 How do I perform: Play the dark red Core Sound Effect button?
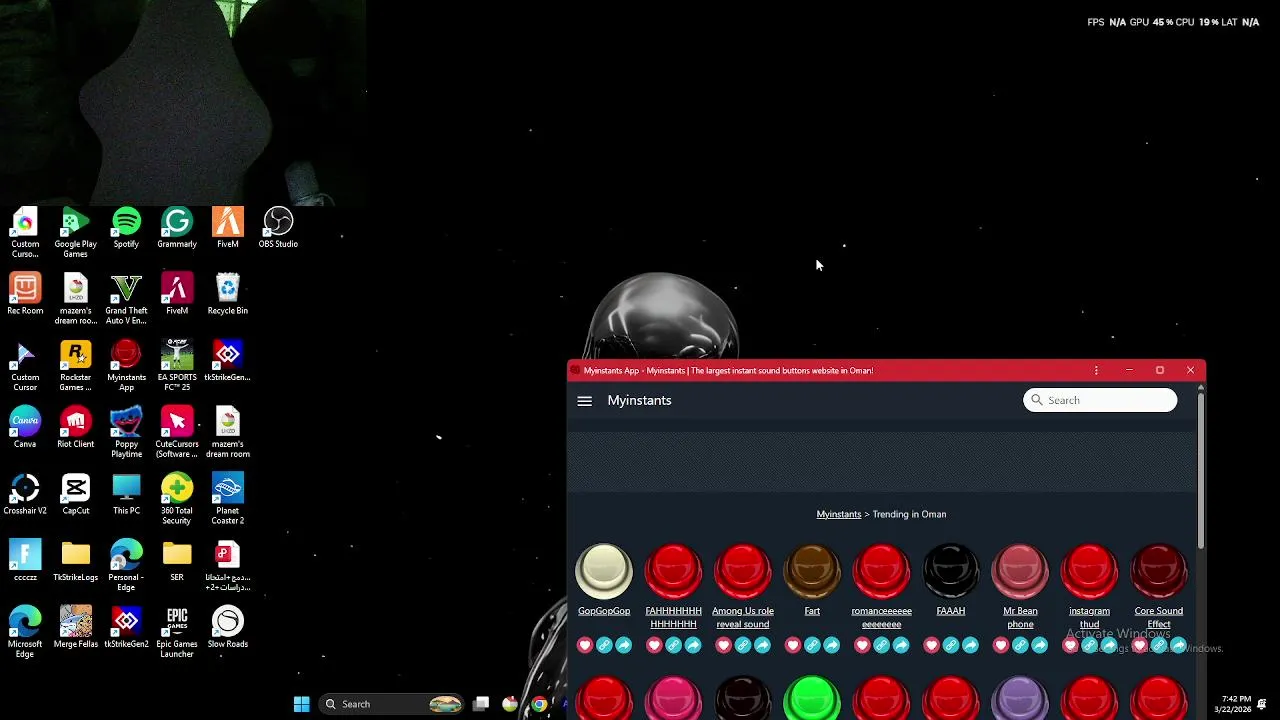tap(1158, 572)
